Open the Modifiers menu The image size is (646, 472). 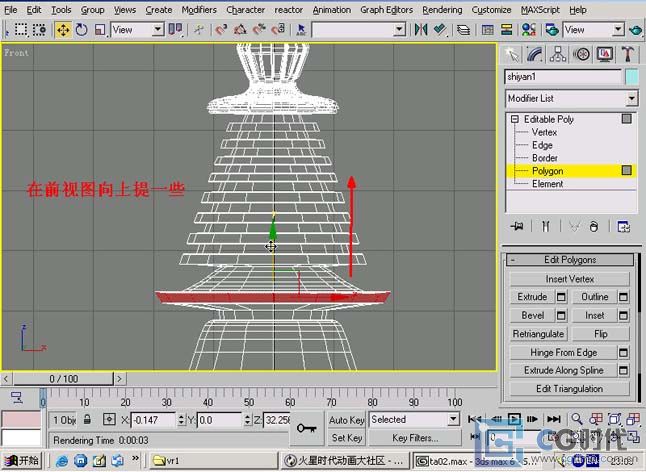click(x=199, y=9)
